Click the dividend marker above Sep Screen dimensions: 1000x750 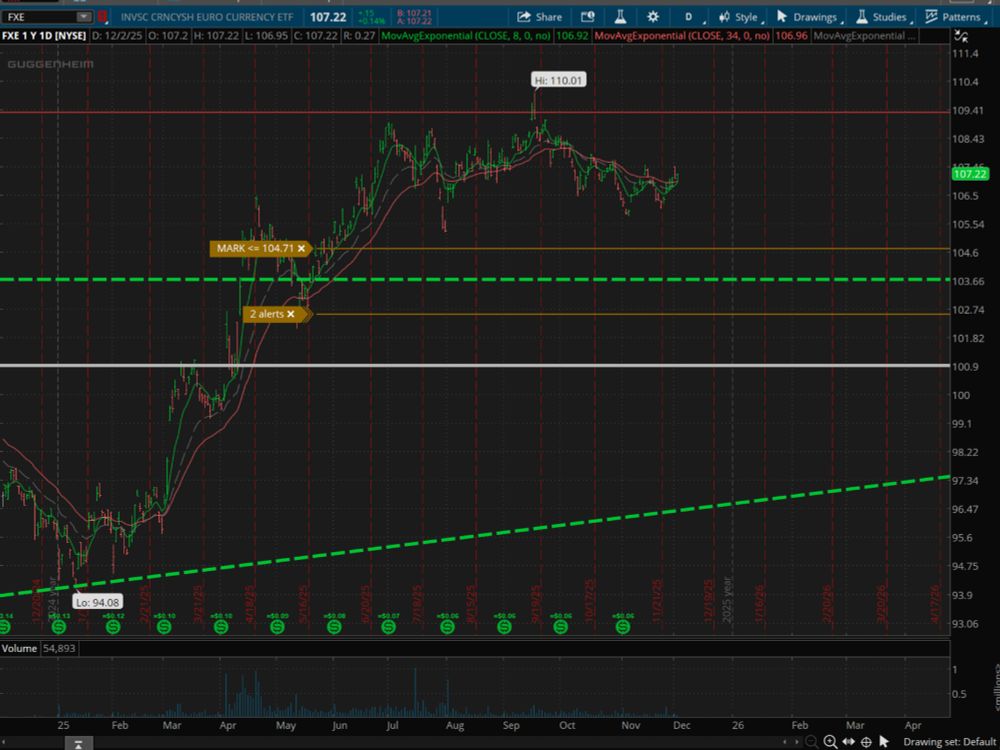[x=504, y=627]
